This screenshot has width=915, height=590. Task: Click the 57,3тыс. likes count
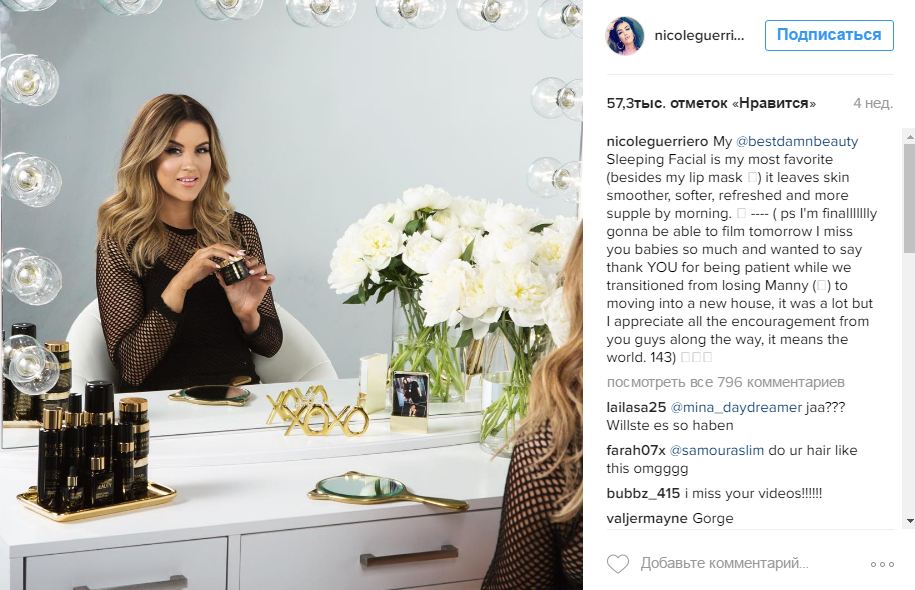[711, 103]
